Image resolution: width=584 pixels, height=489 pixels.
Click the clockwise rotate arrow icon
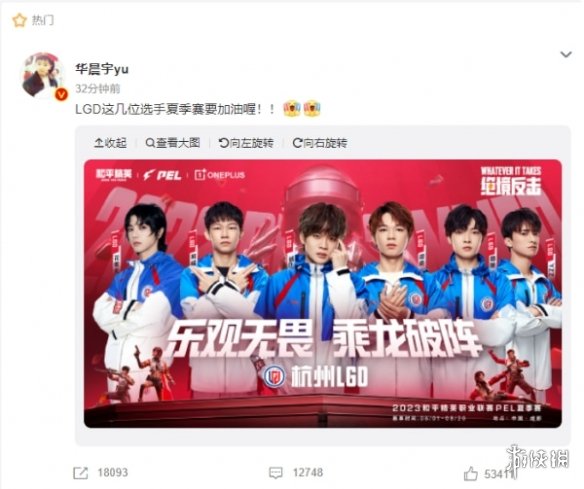coord(297,143)
